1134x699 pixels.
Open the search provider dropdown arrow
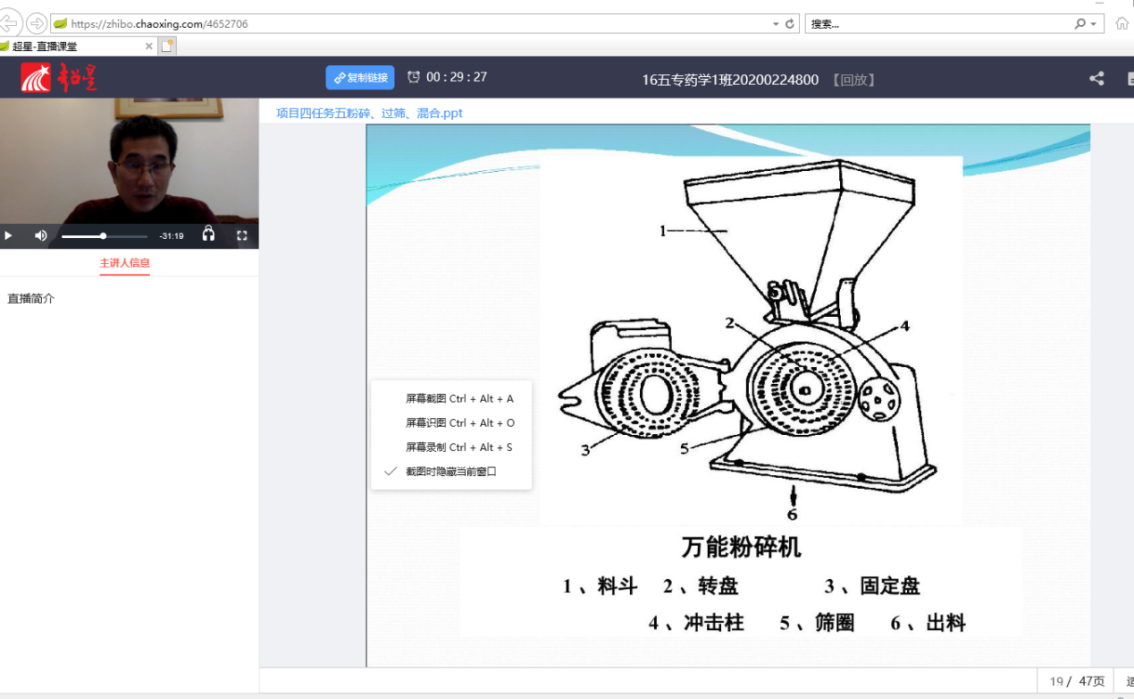click(1093, 23)
